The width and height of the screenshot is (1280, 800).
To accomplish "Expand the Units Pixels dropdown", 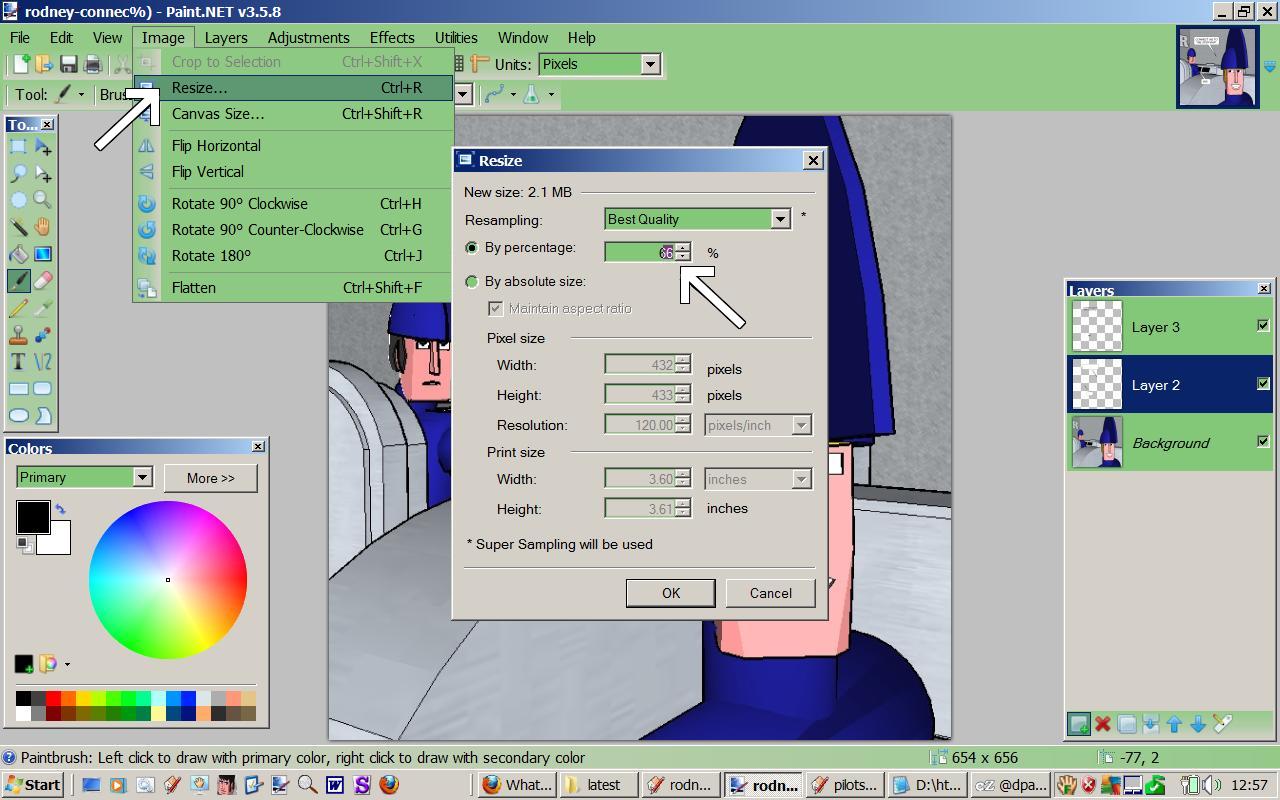I will click(650, 64).
